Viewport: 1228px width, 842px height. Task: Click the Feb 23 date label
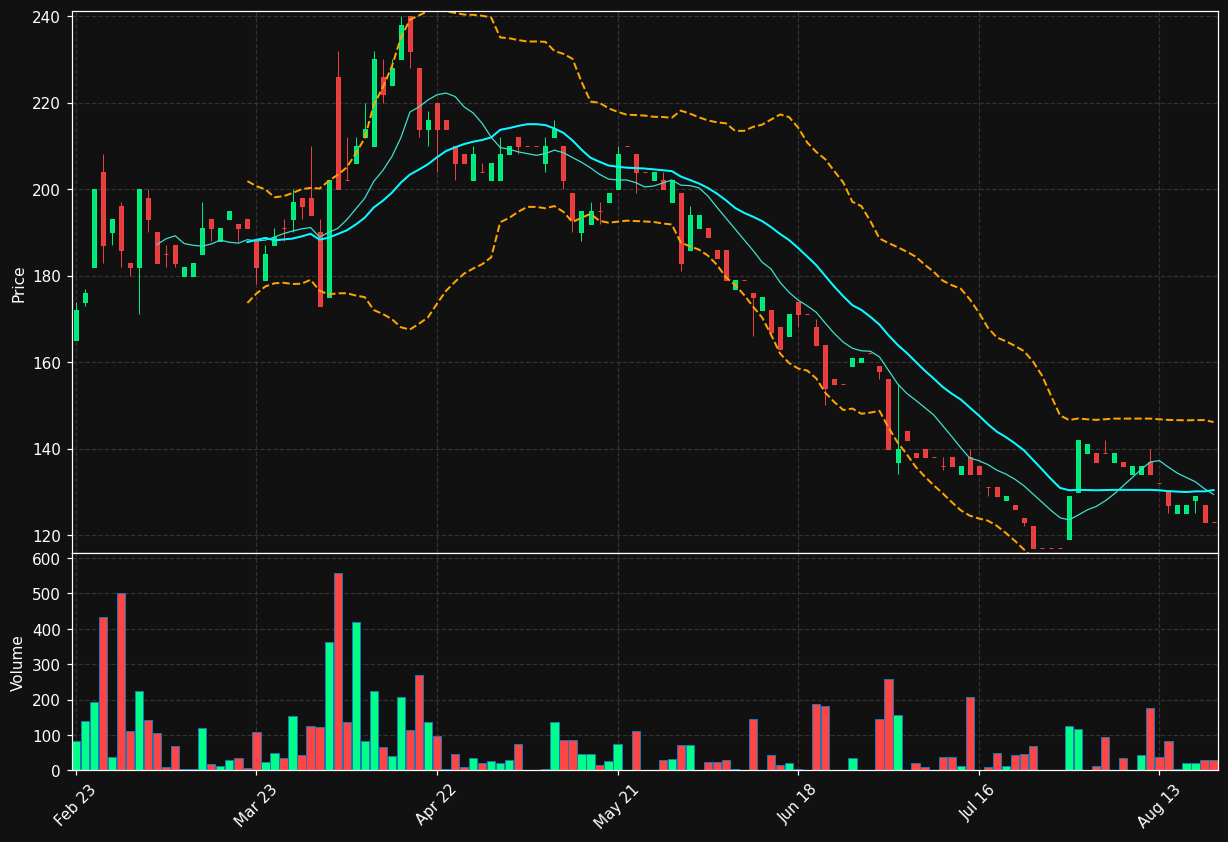pos(76,806)
